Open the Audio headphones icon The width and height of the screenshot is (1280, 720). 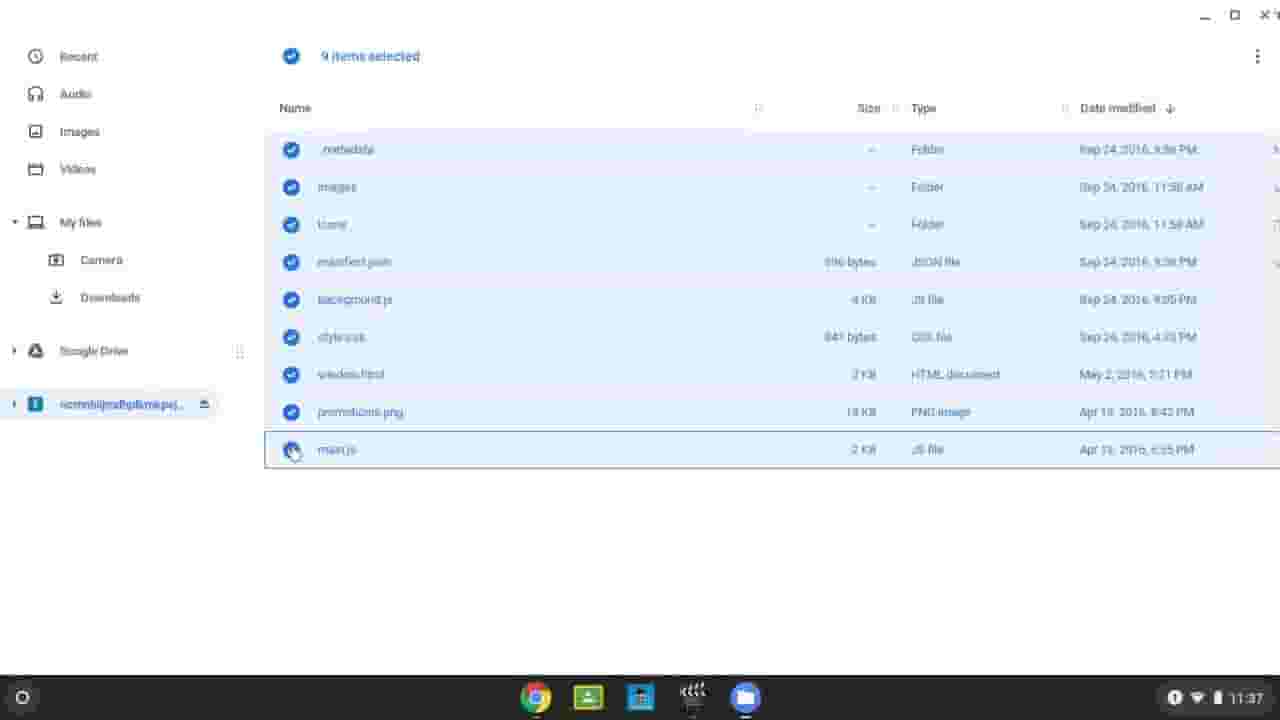[x=36, y=94]
